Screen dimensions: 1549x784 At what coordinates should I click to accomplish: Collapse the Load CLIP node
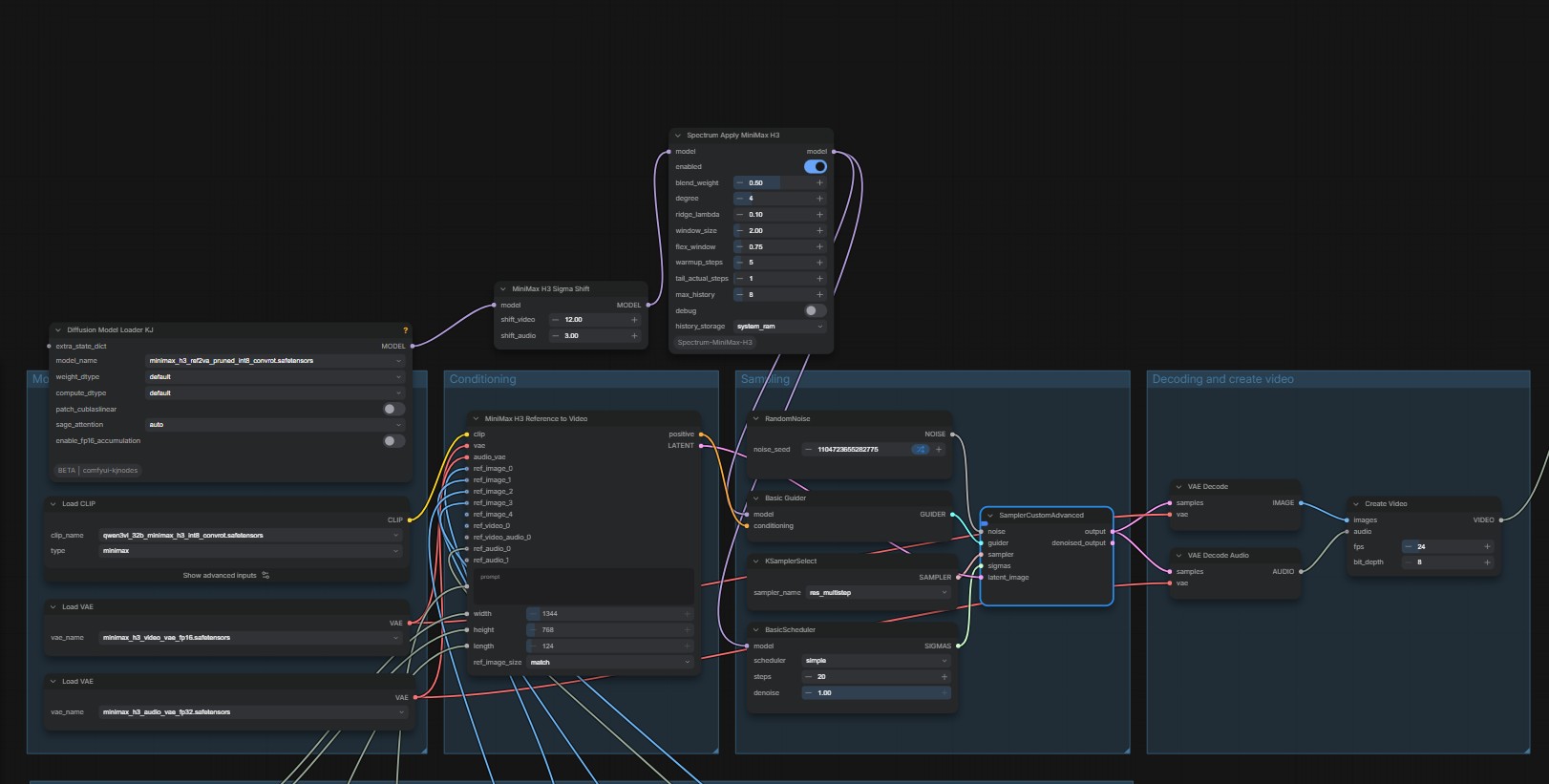[x=53, y=504]
